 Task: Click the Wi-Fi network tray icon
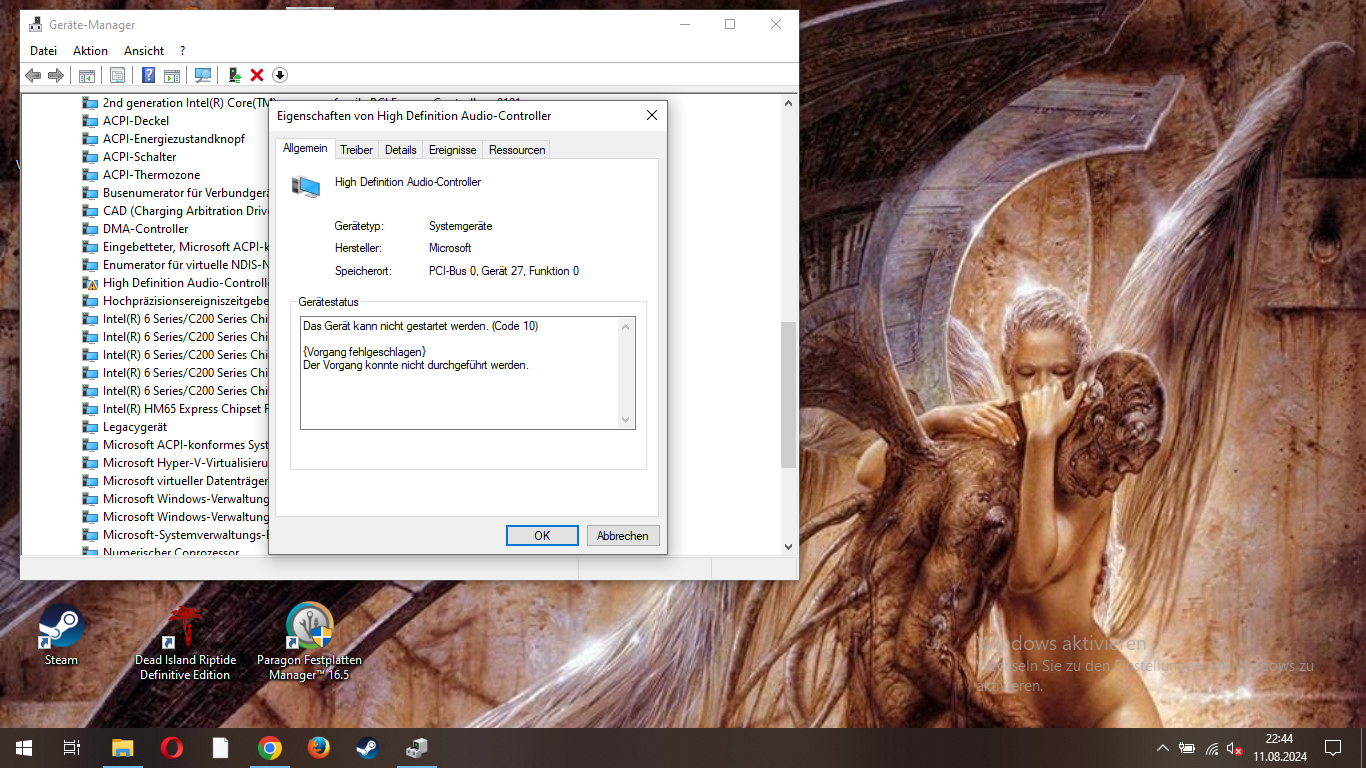[1212, 748]
